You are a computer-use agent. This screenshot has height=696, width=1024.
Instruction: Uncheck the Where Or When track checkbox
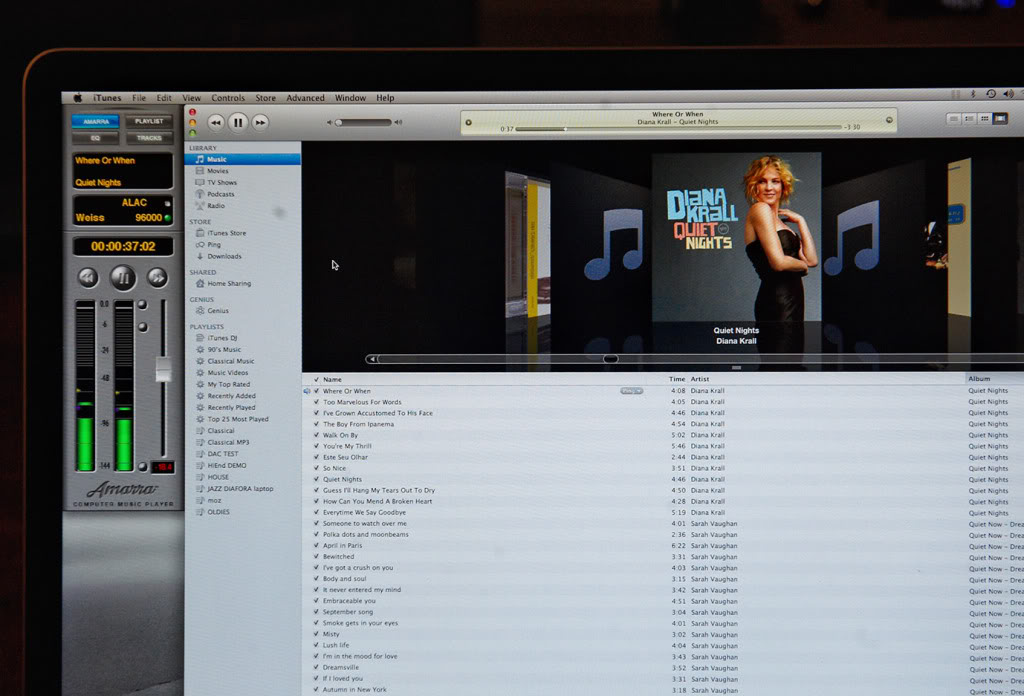(x=317, y=391)
